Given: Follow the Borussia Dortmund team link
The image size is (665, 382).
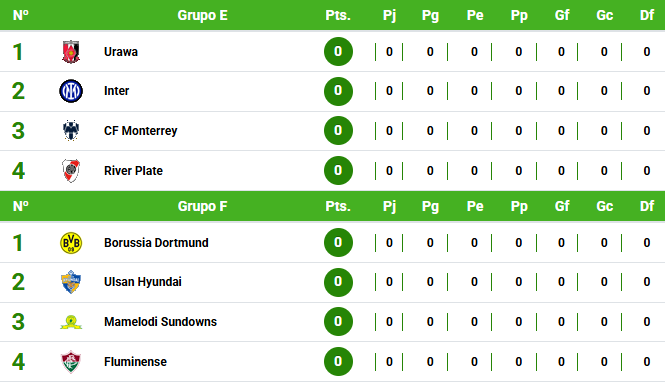Looking at the screenshot, I should tap(156, 243).
